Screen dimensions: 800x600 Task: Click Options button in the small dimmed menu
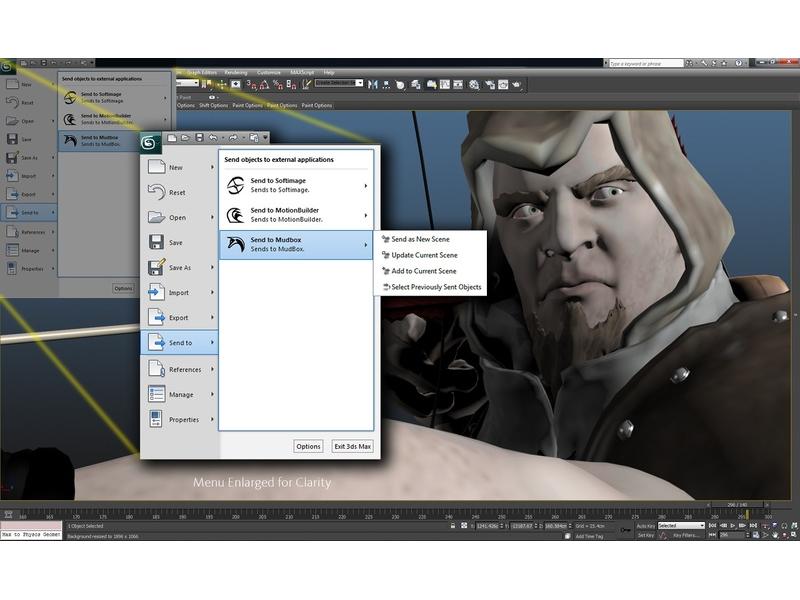[123, 288]
